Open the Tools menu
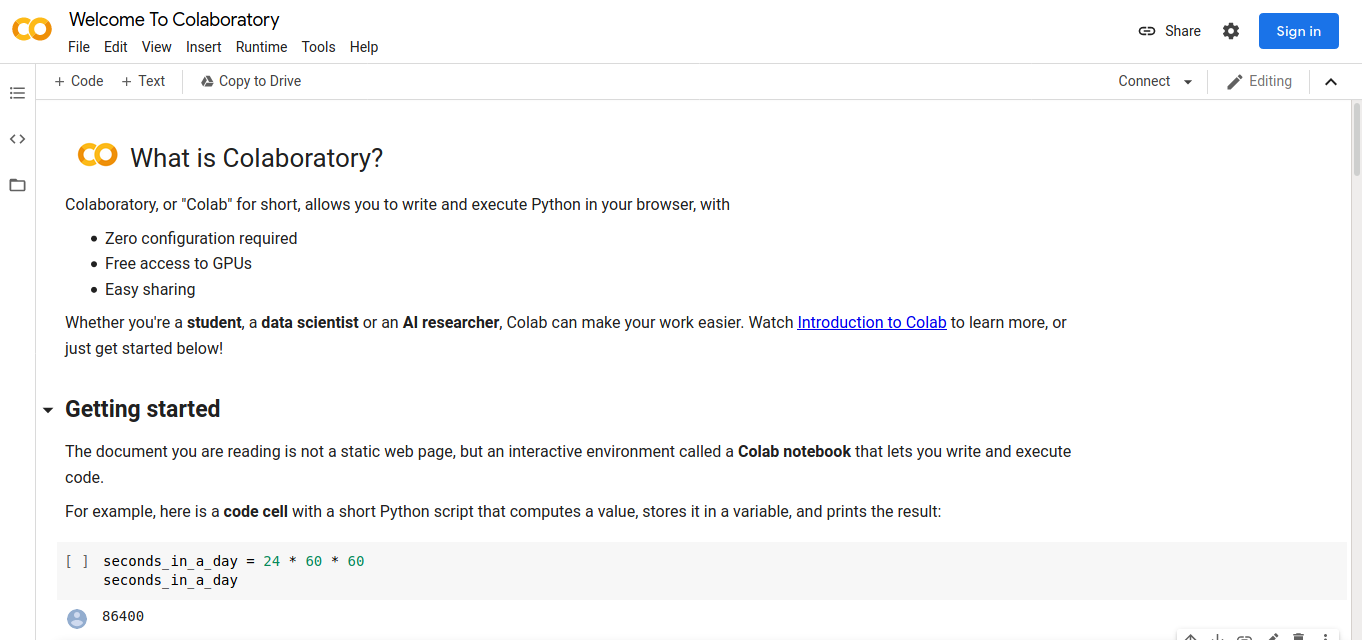 tap(319, 47)
